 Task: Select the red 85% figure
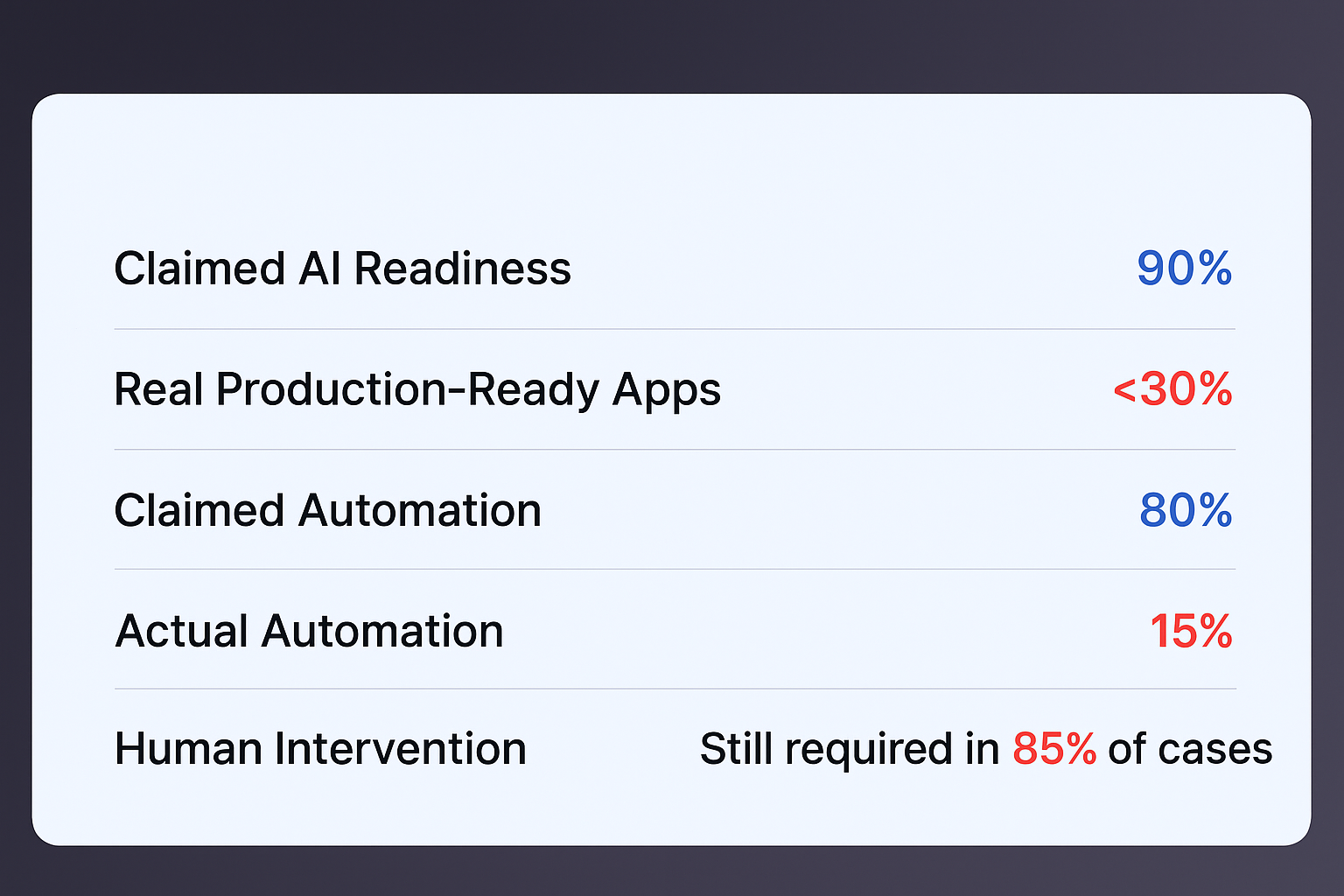(x=1054, y=750)
